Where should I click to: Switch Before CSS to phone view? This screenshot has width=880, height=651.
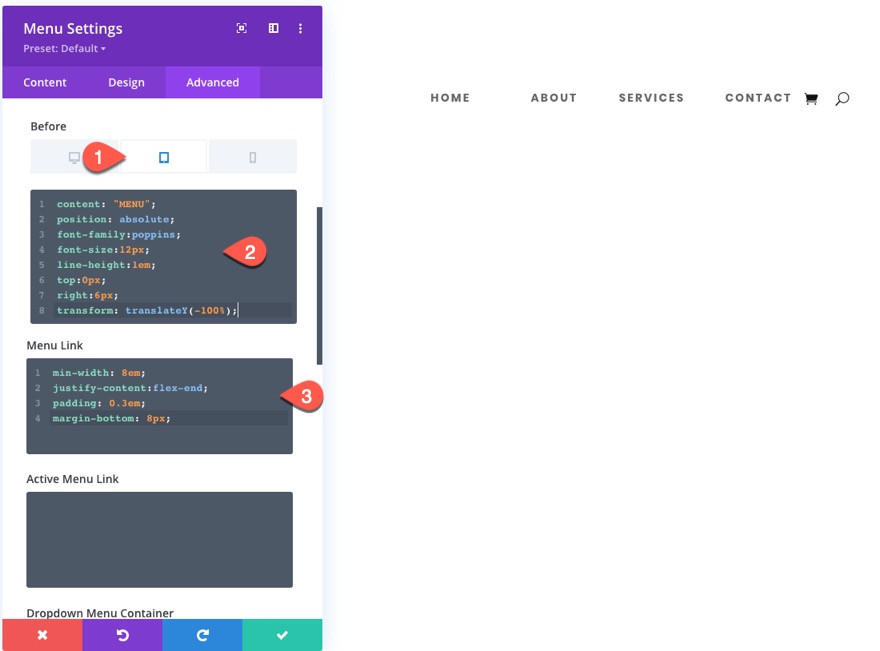coord(252,156)
